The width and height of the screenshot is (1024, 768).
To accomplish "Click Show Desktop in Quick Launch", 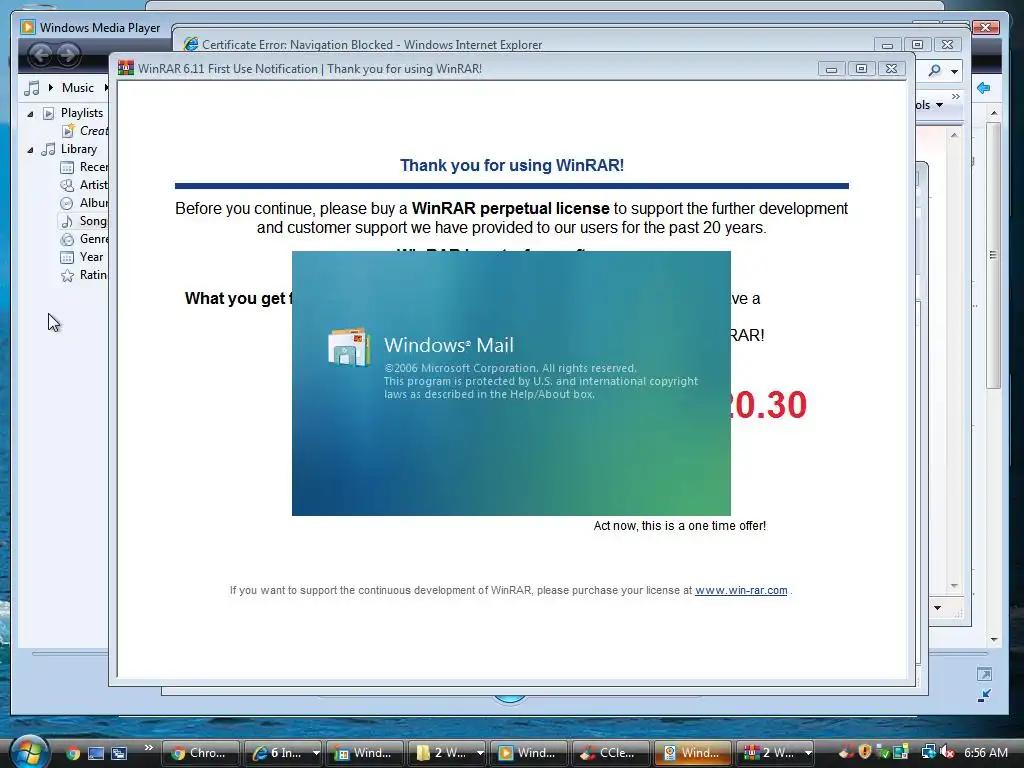I will [96, 753].
